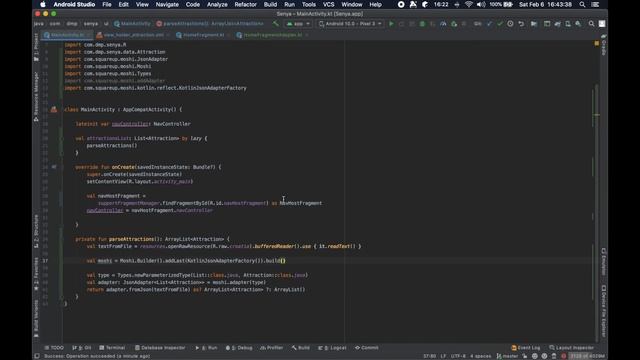Switch to the HomeFragment.kt tab

(203, 35)
